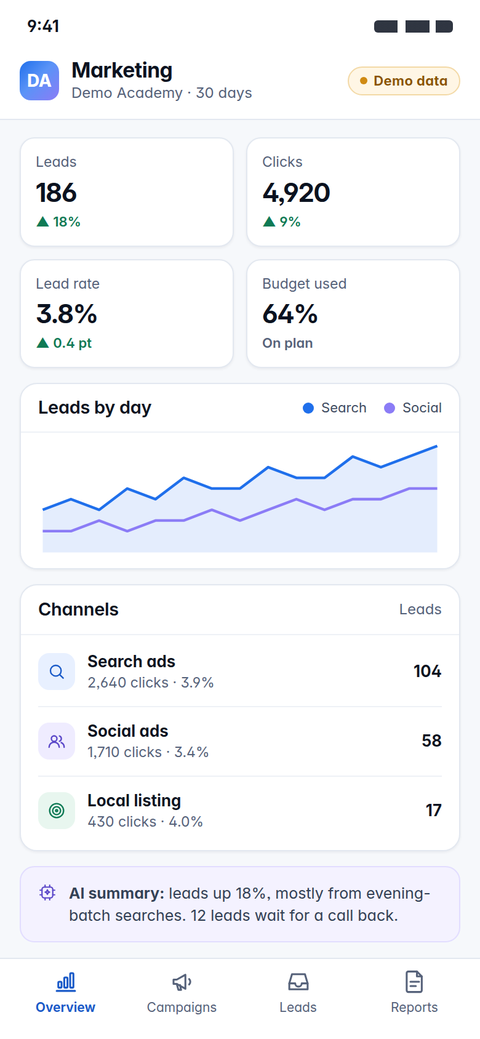Image resolution: width=480 pixels, height=1039 pixels.
Task: Click the green up arrow beside 18%
Action: pyautogui.click(x=43, y=222)
